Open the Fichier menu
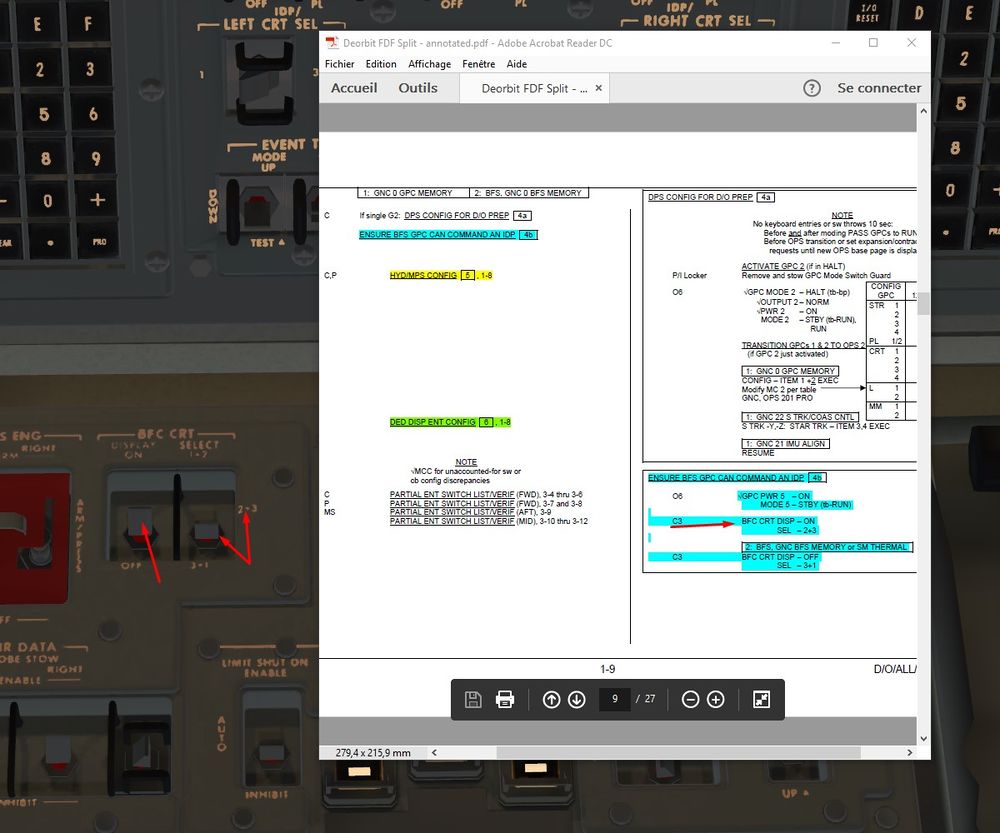Image resolution: width=1000 pixels, height=833 pixels. point(339,64)
